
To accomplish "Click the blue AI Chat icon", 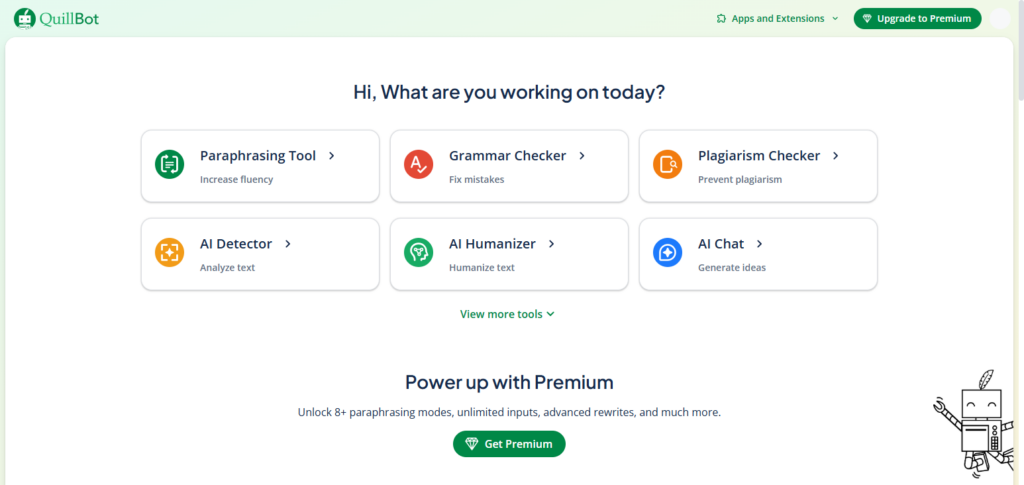I will tap(667, 252).
